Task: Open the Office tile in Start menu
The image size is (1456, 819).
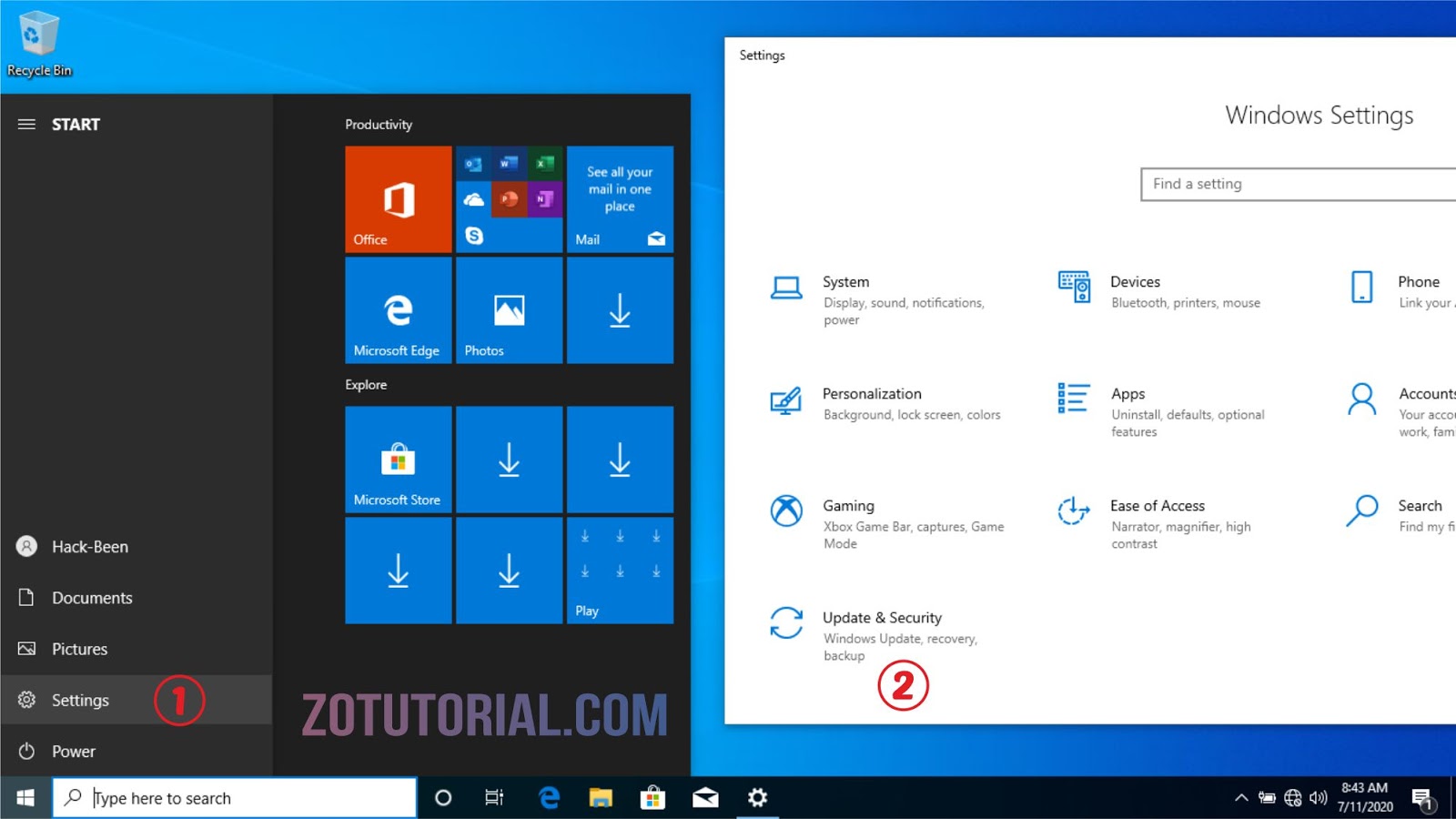Action: [399, 199]
